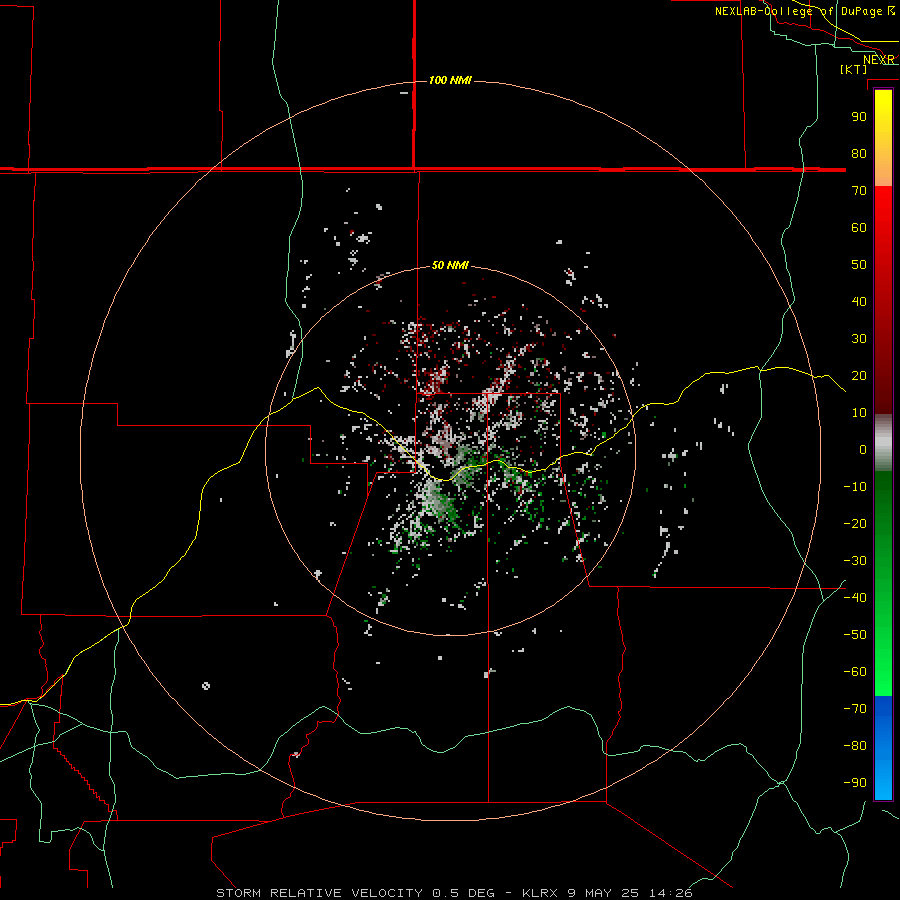Click the -70 value on velocity scale
The width and height of the screenshot is (900, 900).
tap(855, 709)
